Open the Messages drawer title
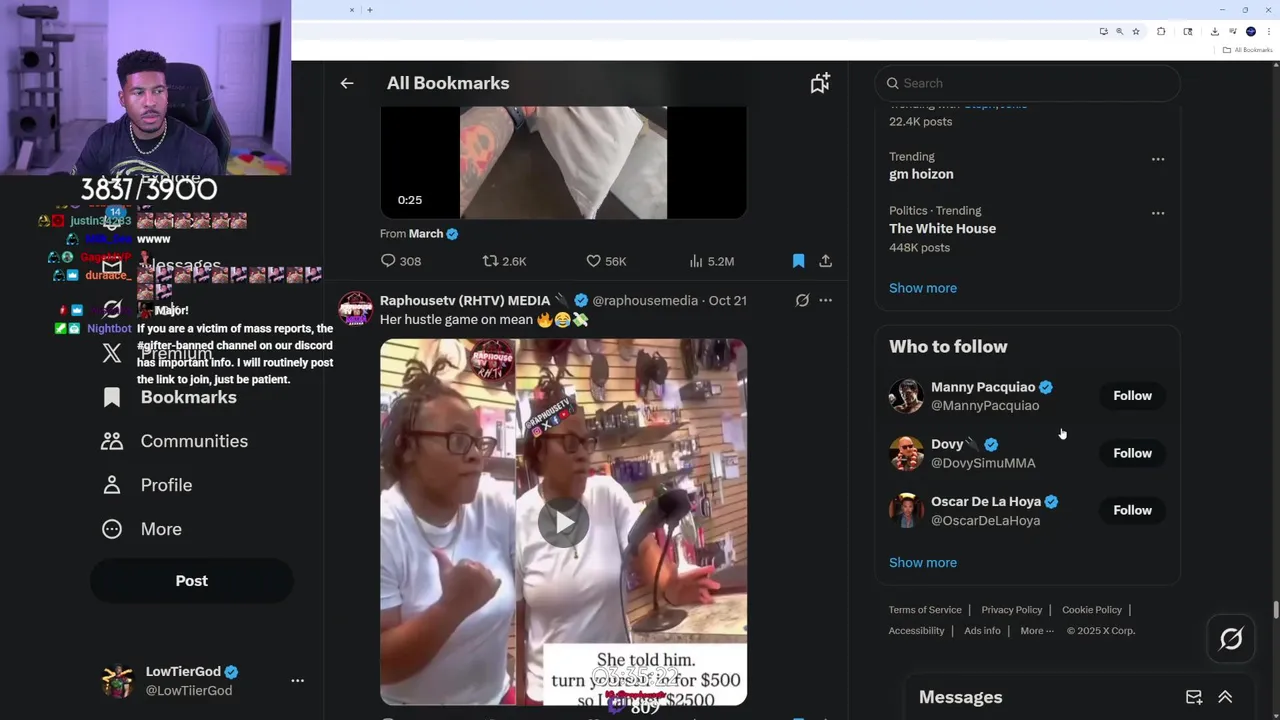This screenshot has height=720, width=1280. tap(960, 697)
